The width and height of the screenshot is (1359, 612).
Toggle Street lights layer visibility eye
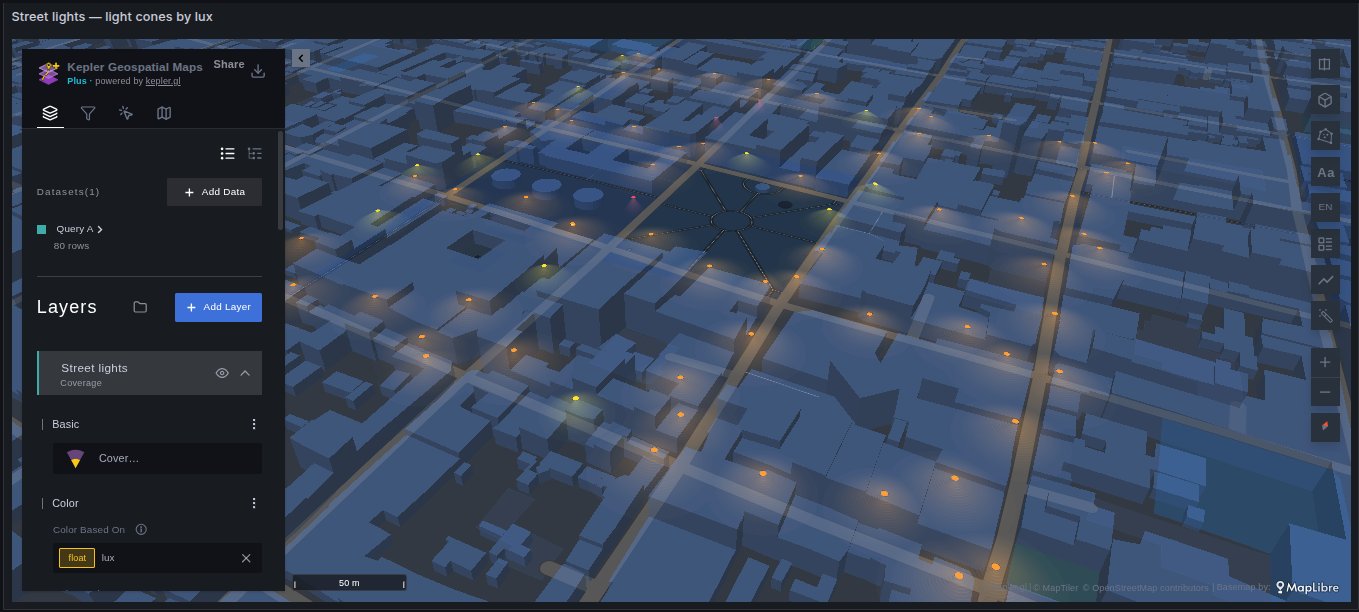click(223, 373)
